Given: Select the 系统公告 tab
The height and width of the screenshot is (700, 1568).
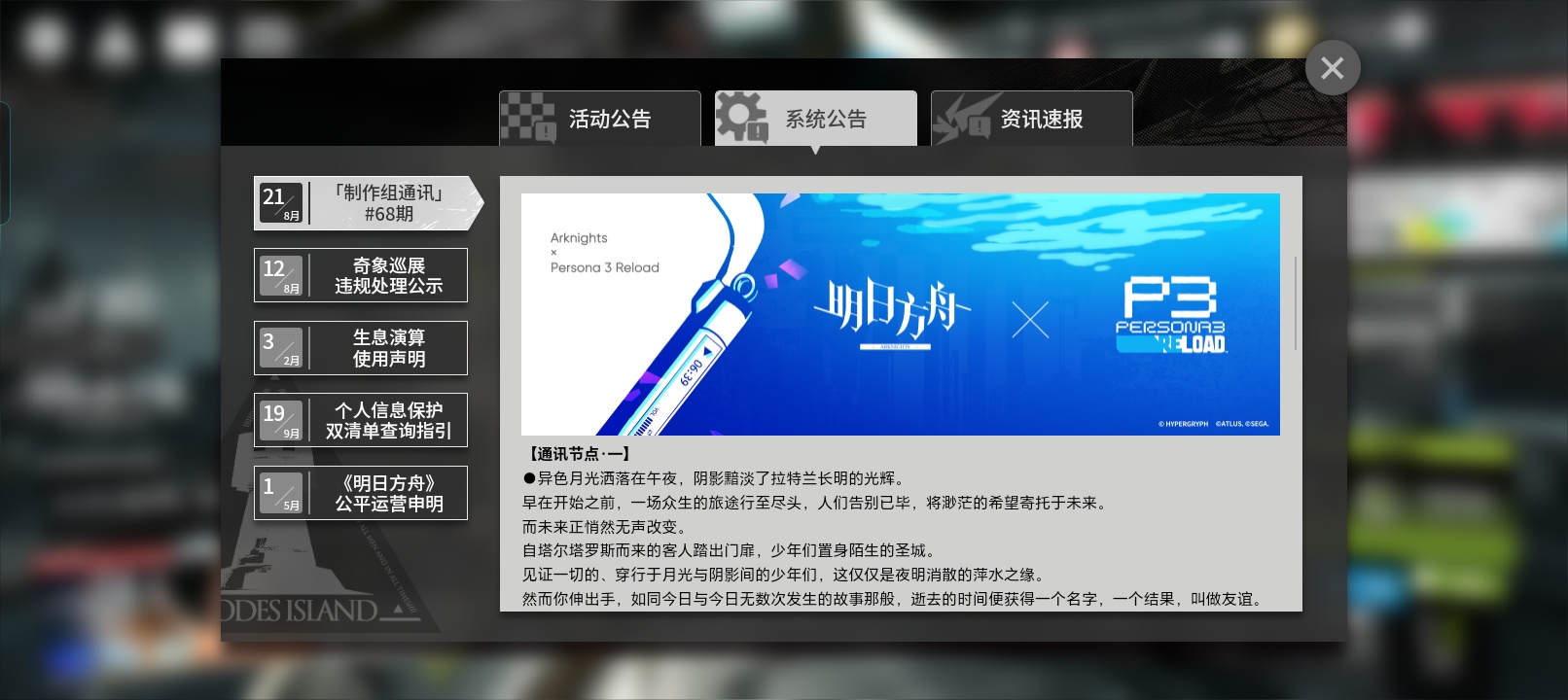Looking at the screenshot, I should coord(816,119).
